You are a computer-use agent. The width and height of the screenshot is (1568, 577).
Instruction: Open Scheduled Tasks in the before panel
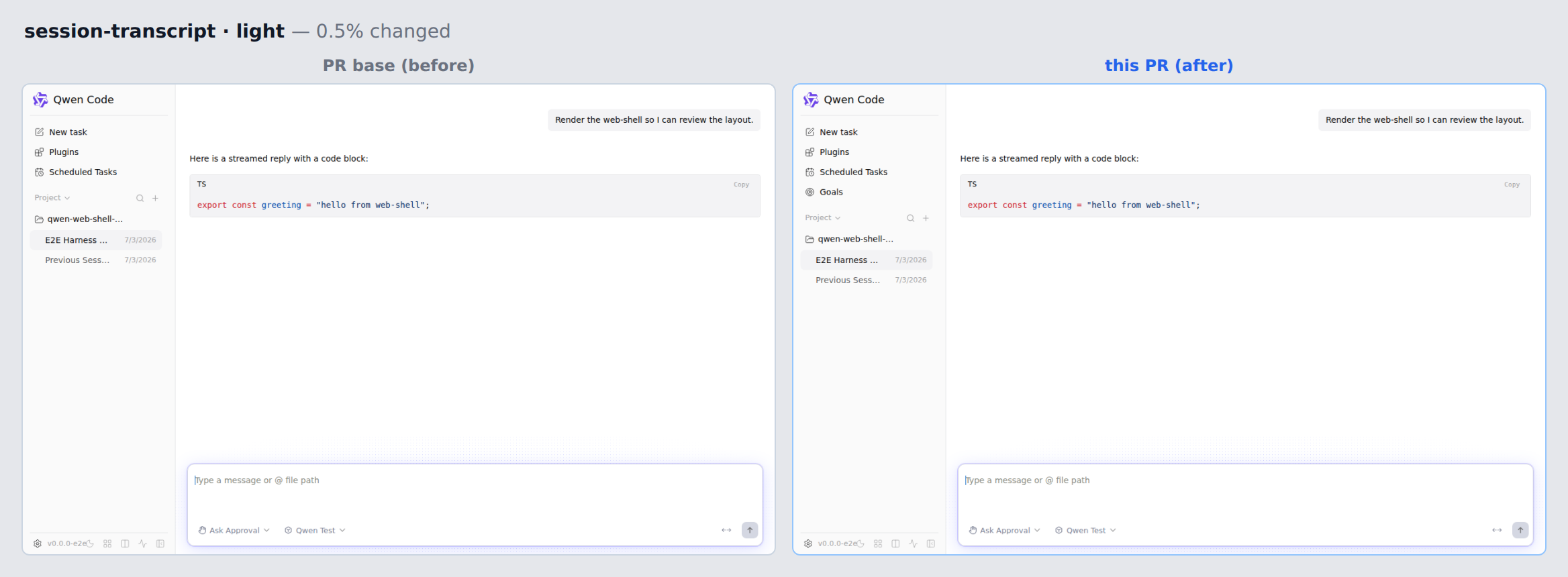[98, 172]
